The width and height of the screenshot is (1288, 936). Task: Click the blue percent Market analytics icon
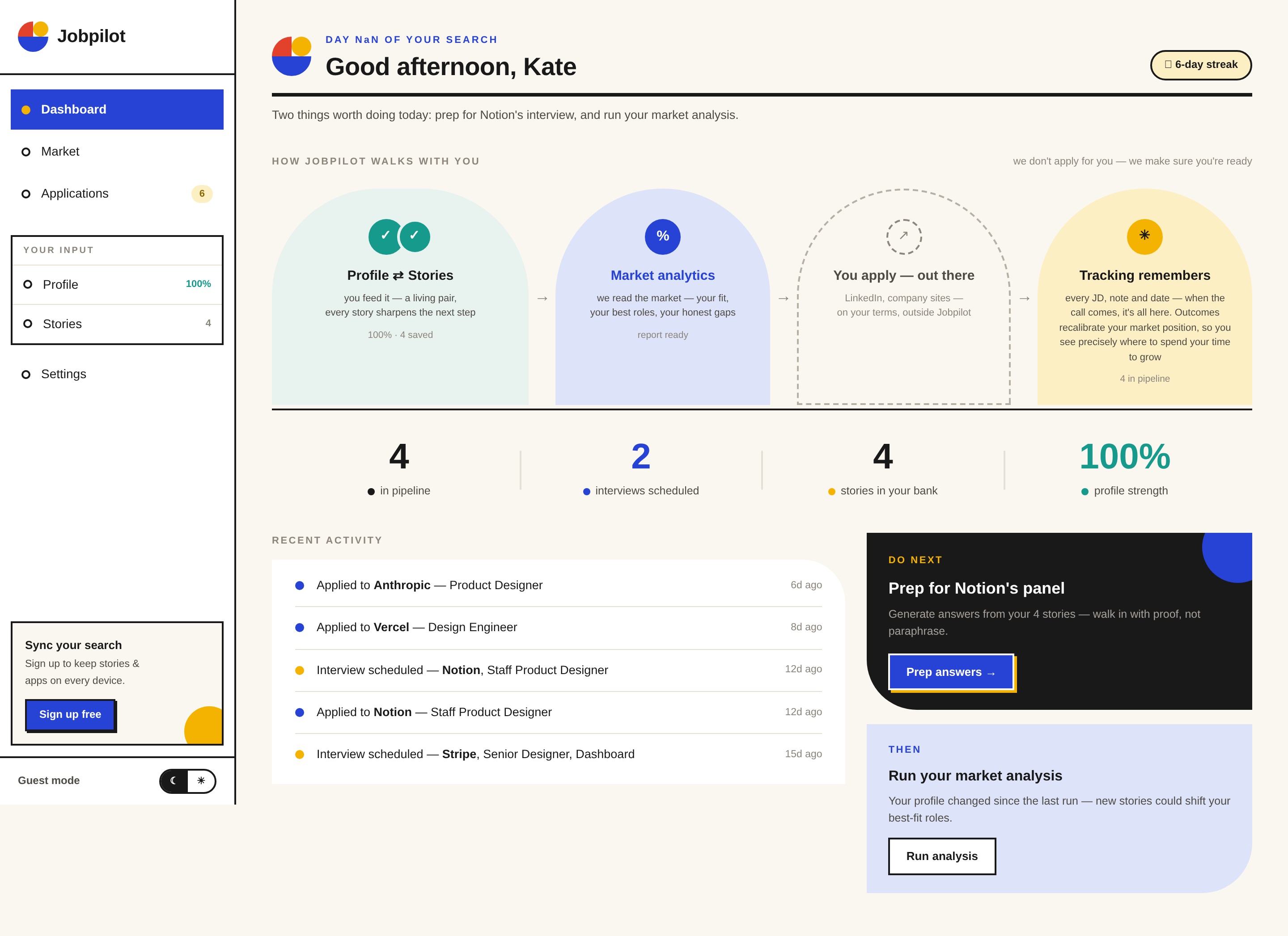pyautogui.click(x=662, y=237)
